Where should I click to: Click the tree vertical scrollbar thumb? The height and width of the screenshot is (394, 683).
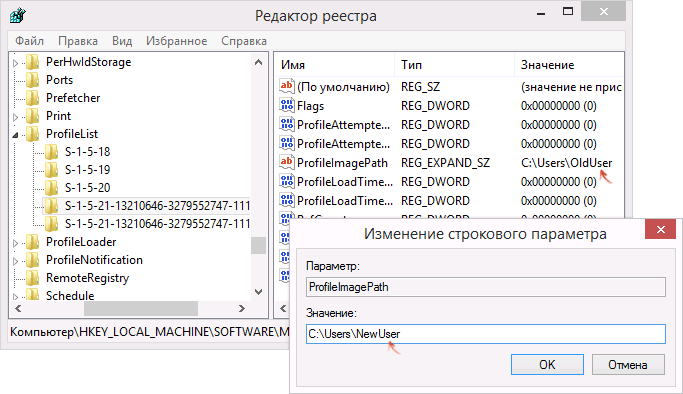(258, 245)
